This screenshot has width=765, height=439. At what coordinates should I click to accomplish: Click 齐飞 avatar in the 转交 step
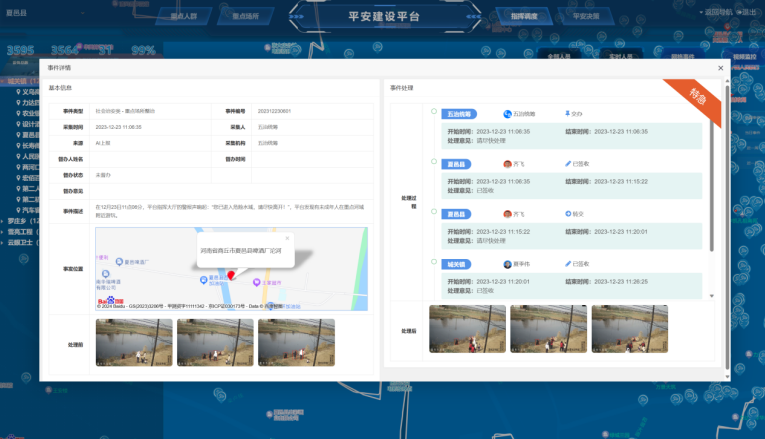pyautogui.click(x=507, y=214)
